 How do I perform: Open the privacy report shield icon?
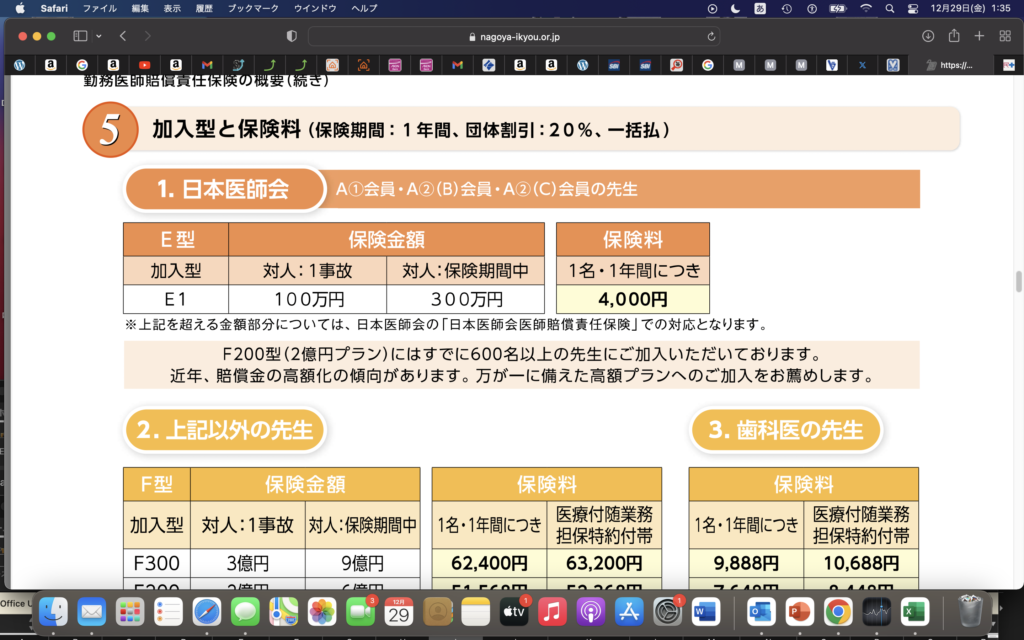pyautogui.click(x=292, y=36)
